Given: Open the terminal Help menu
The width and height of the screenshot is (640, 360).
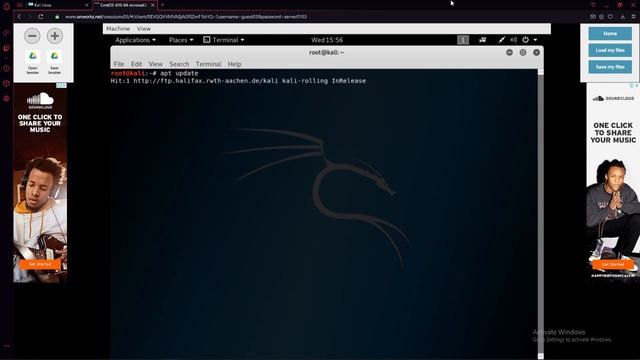Looking at the screenshot, I should 234,64.
